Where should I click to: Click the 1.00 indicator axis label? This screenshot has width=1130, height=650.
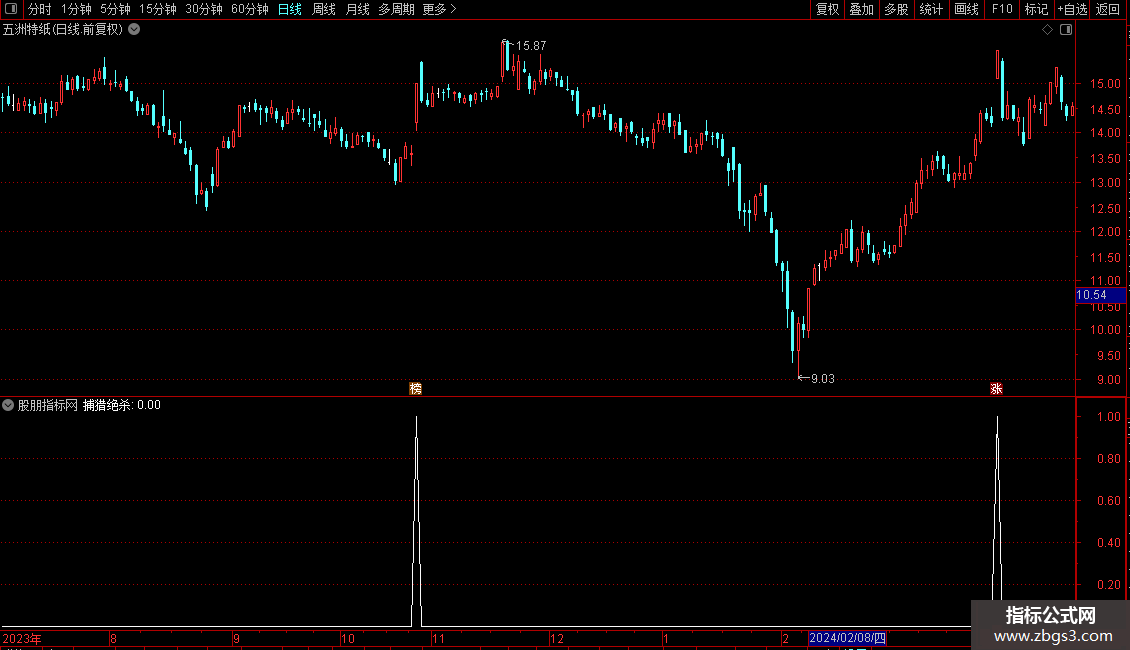[x=1108, y=417]
